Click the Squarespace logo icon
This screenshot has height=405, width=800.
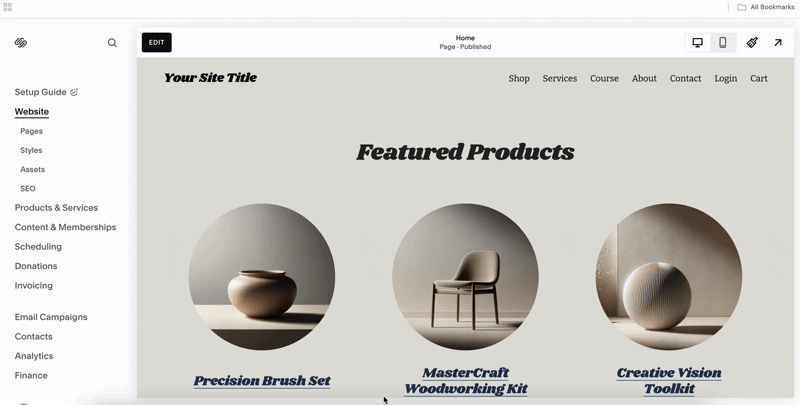(21, 43)
